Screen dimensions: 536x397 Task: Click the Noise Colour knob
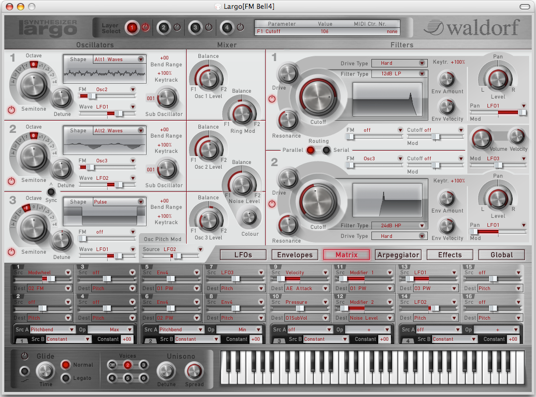(249, 217)
